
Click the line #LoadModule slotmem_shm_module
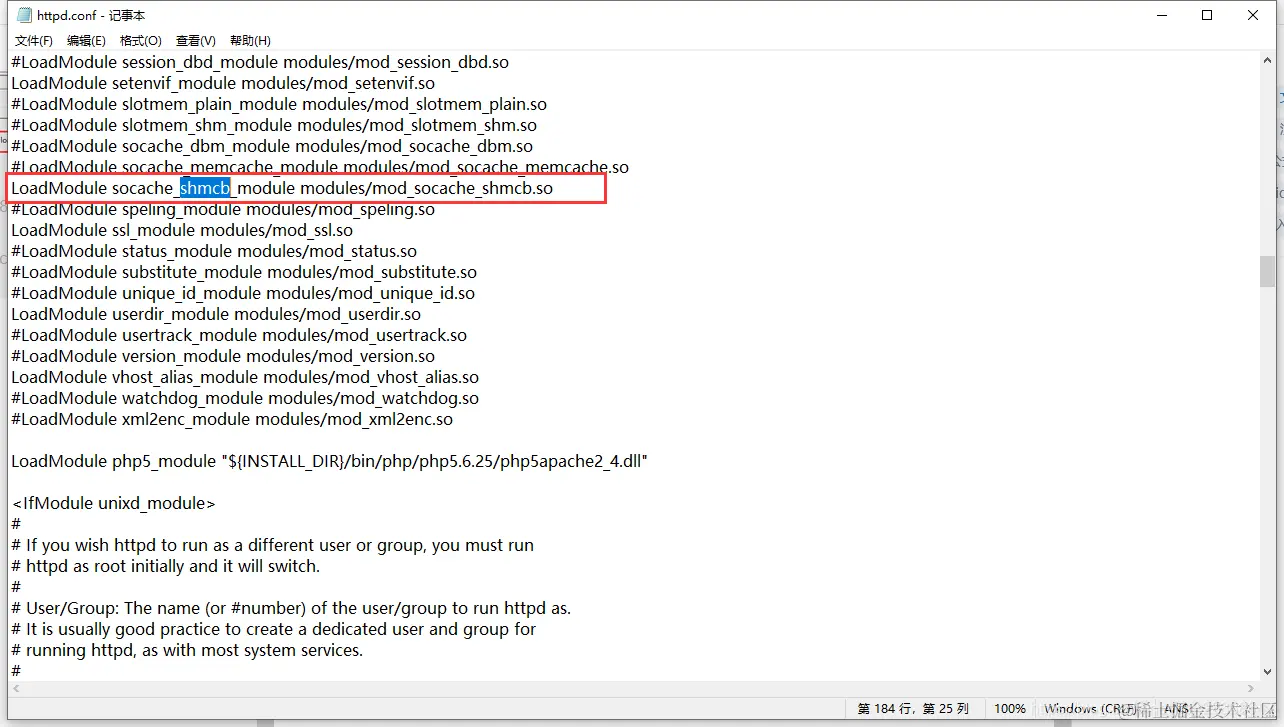click(274, 125)
